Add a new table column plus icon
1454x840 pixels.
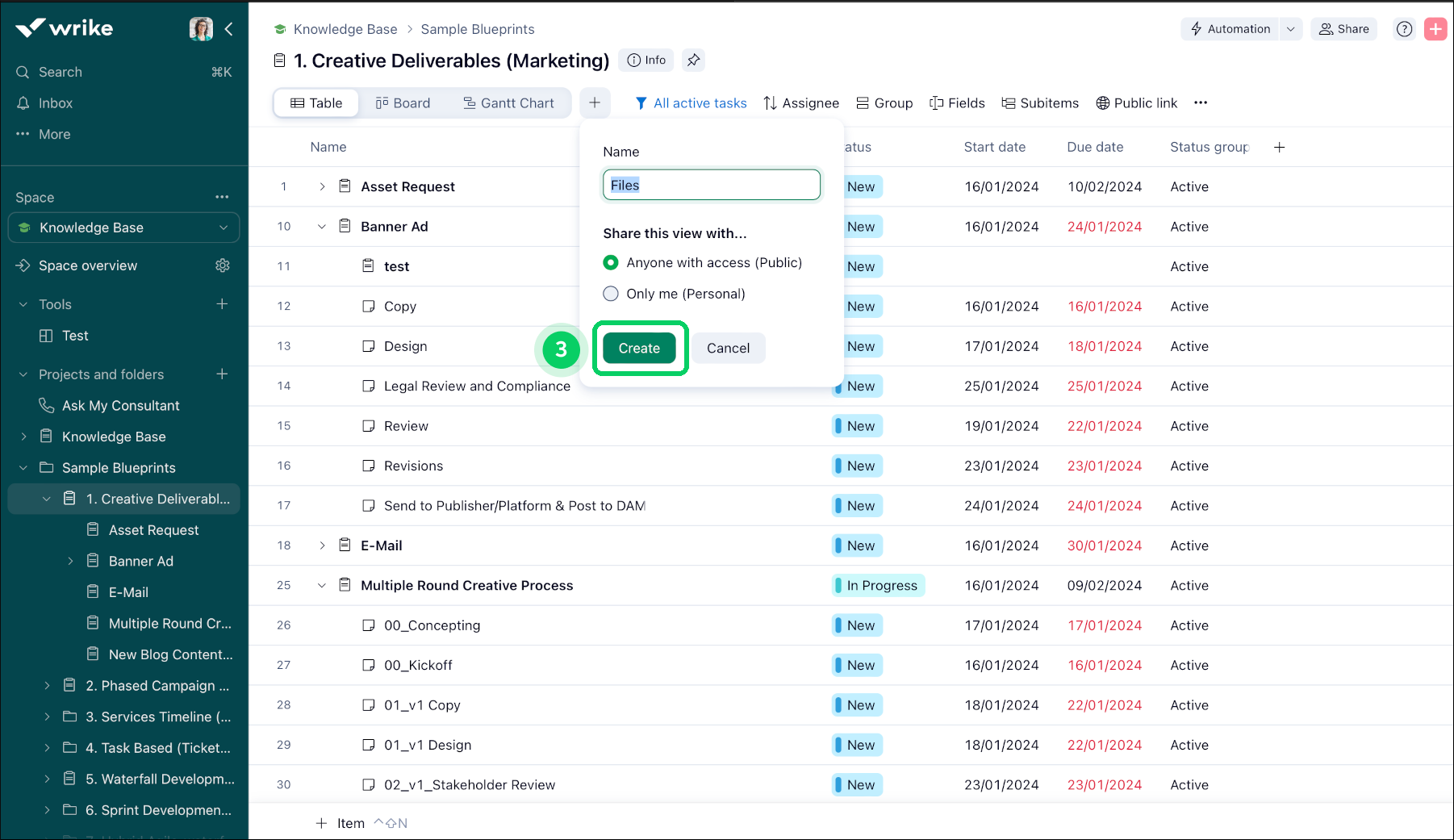tap(1279, 147)
